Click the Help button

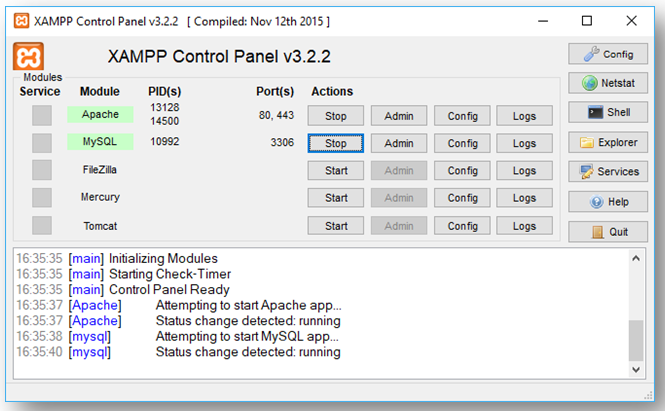click(608, 201)
